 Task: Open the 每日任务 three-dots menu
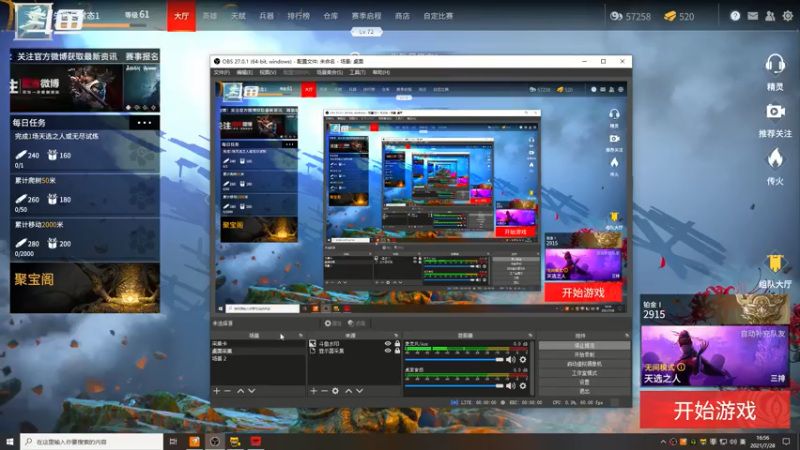[x=144, y=122]
